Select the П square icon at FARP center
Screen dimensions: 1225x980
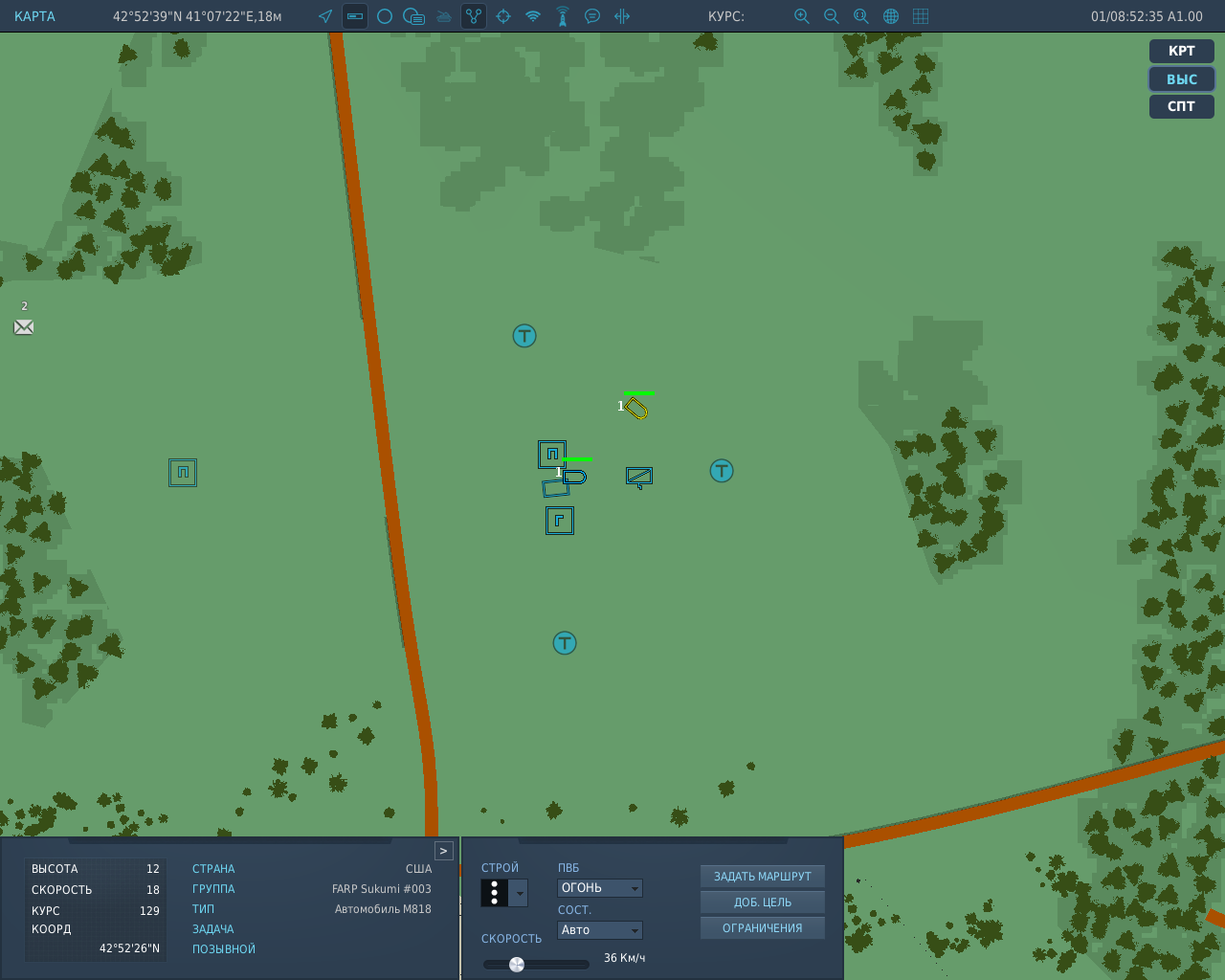pos(552,454)
